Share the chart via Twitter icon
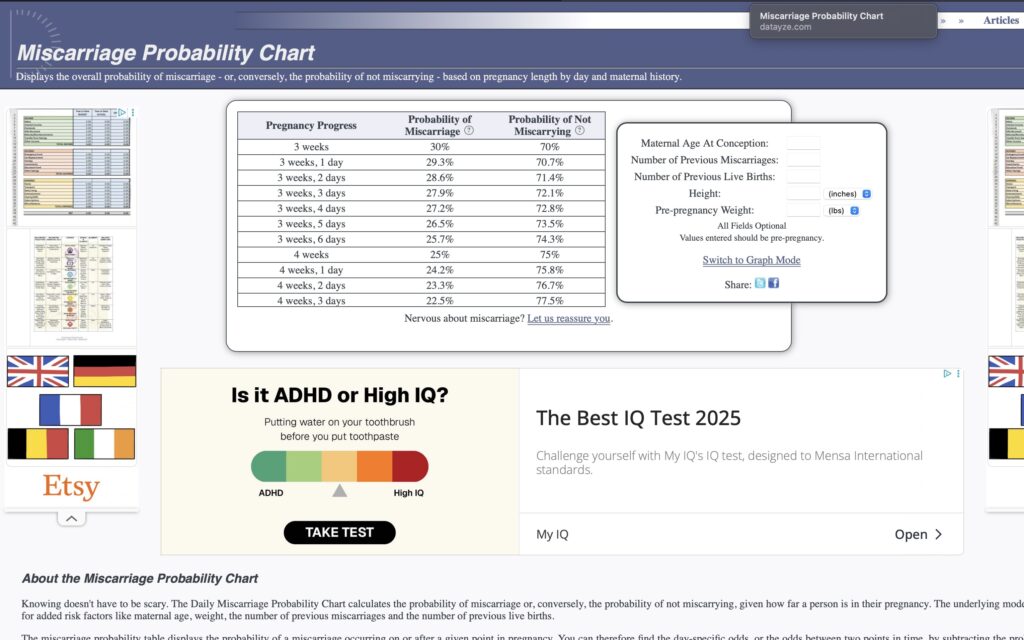This screenshot has width=1024, height=640. 760,284
